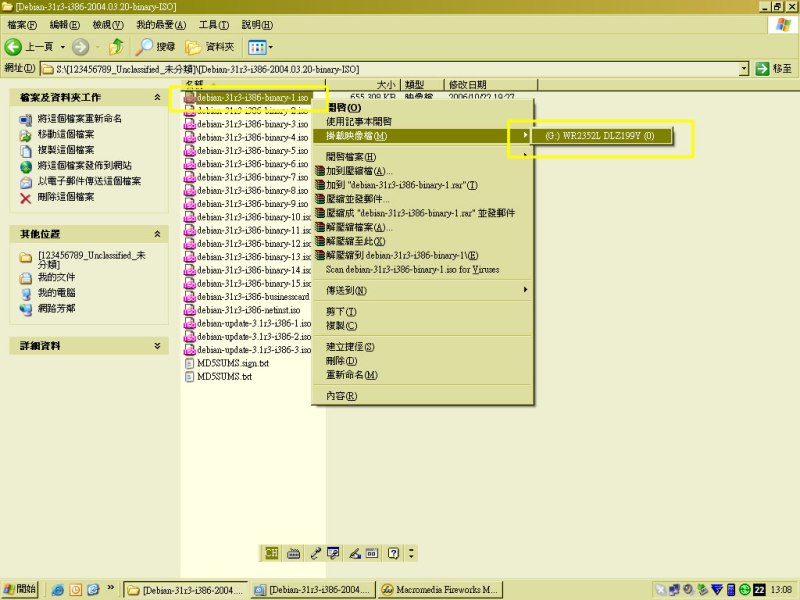
Task: Click 複製這個檔案 task link
Action: [x=66, y=150]
